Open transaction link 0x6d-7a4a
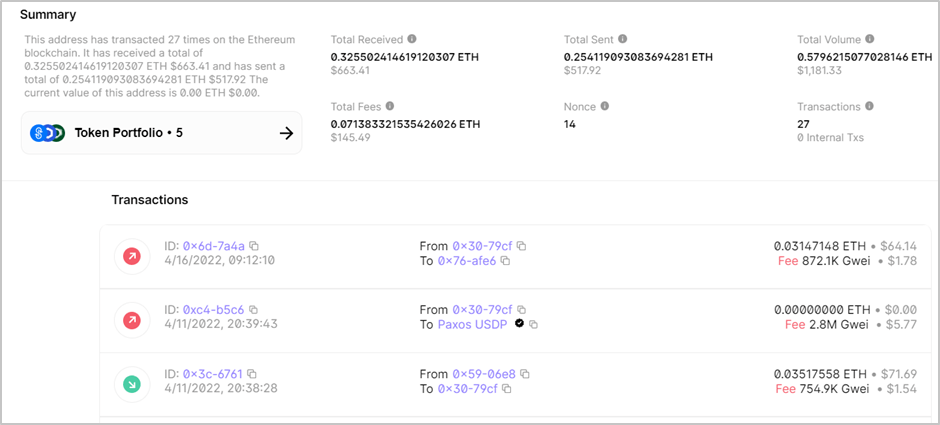Image resolution: width=940 pixels, height=425 pixels. point(213,246)
